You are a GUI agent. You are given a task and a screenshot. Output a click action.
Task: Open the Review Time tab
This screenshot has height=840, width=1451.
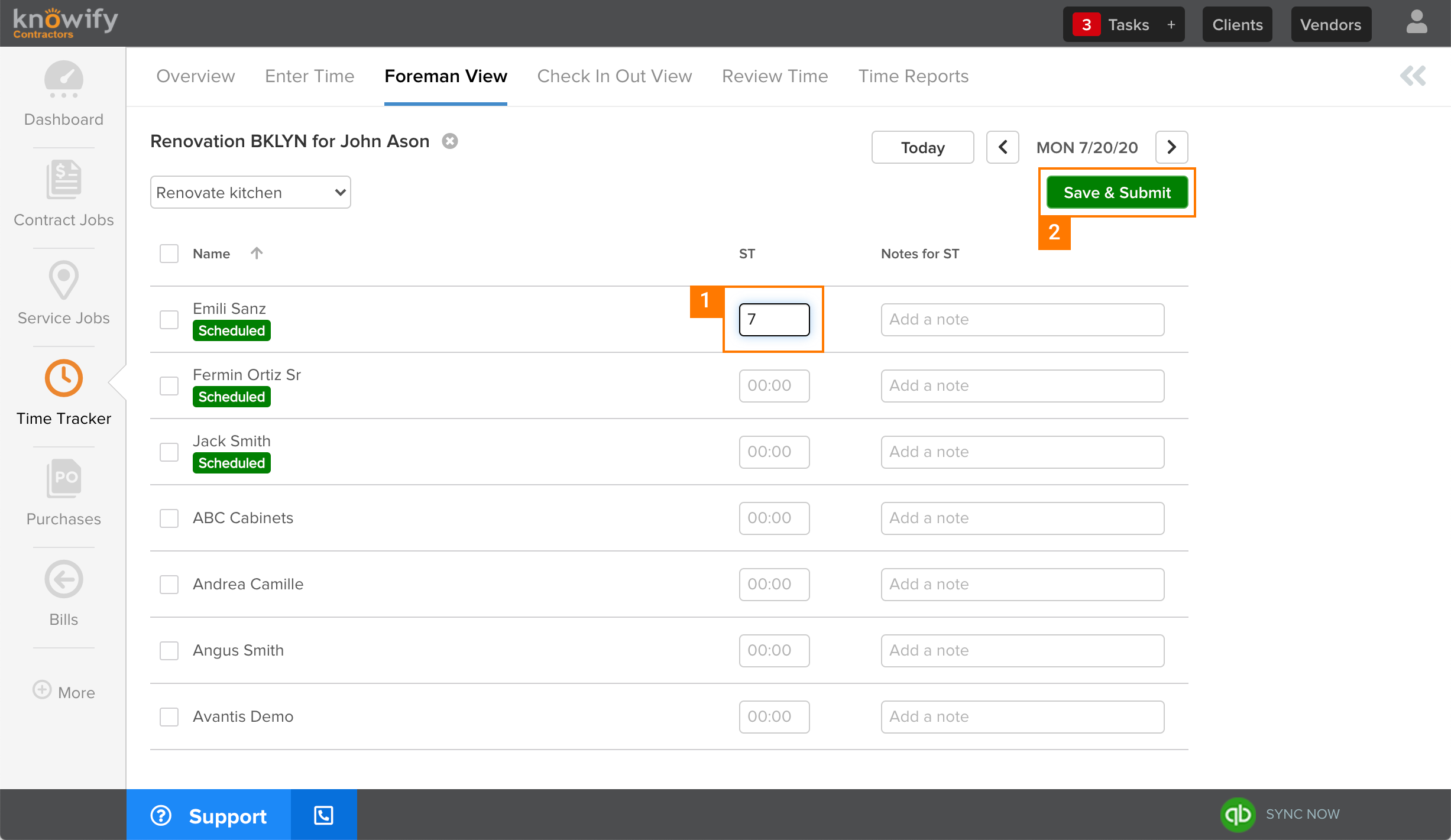[775, 76]
